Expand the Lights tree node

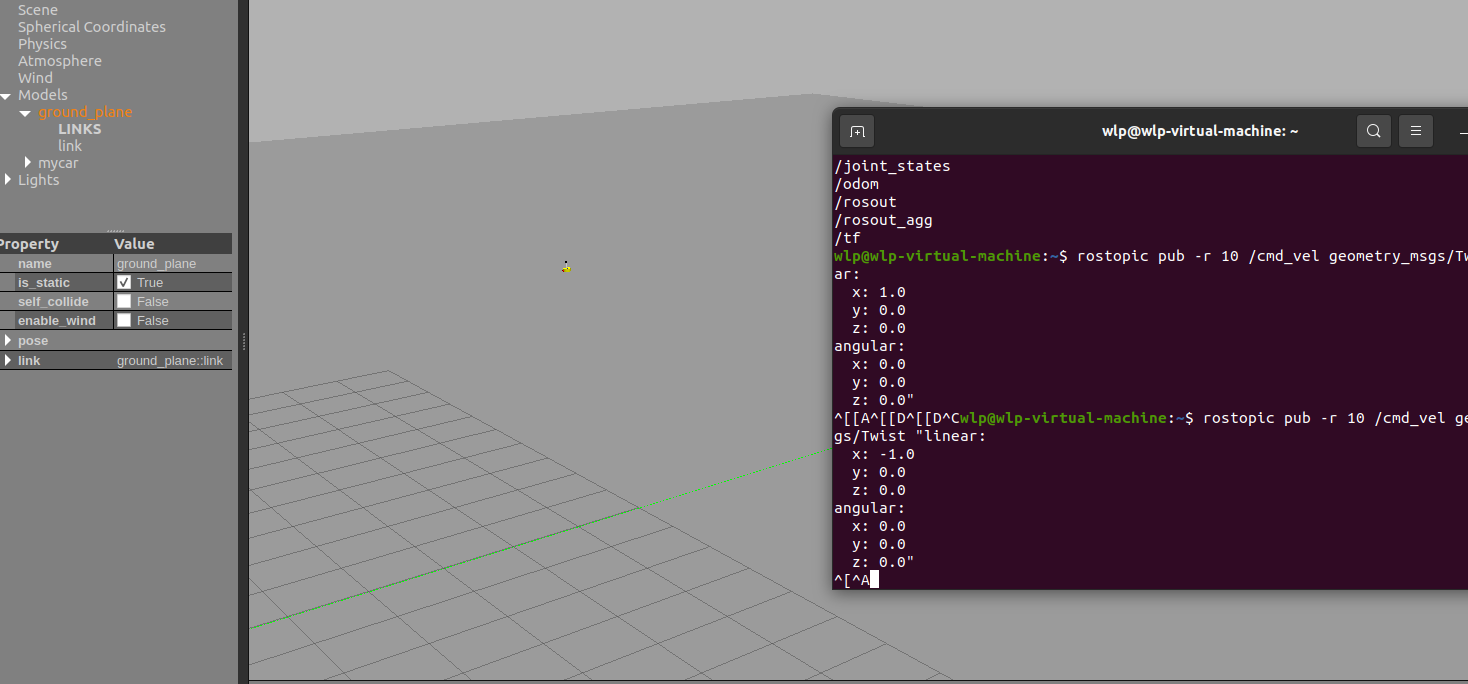click(8, 180)
